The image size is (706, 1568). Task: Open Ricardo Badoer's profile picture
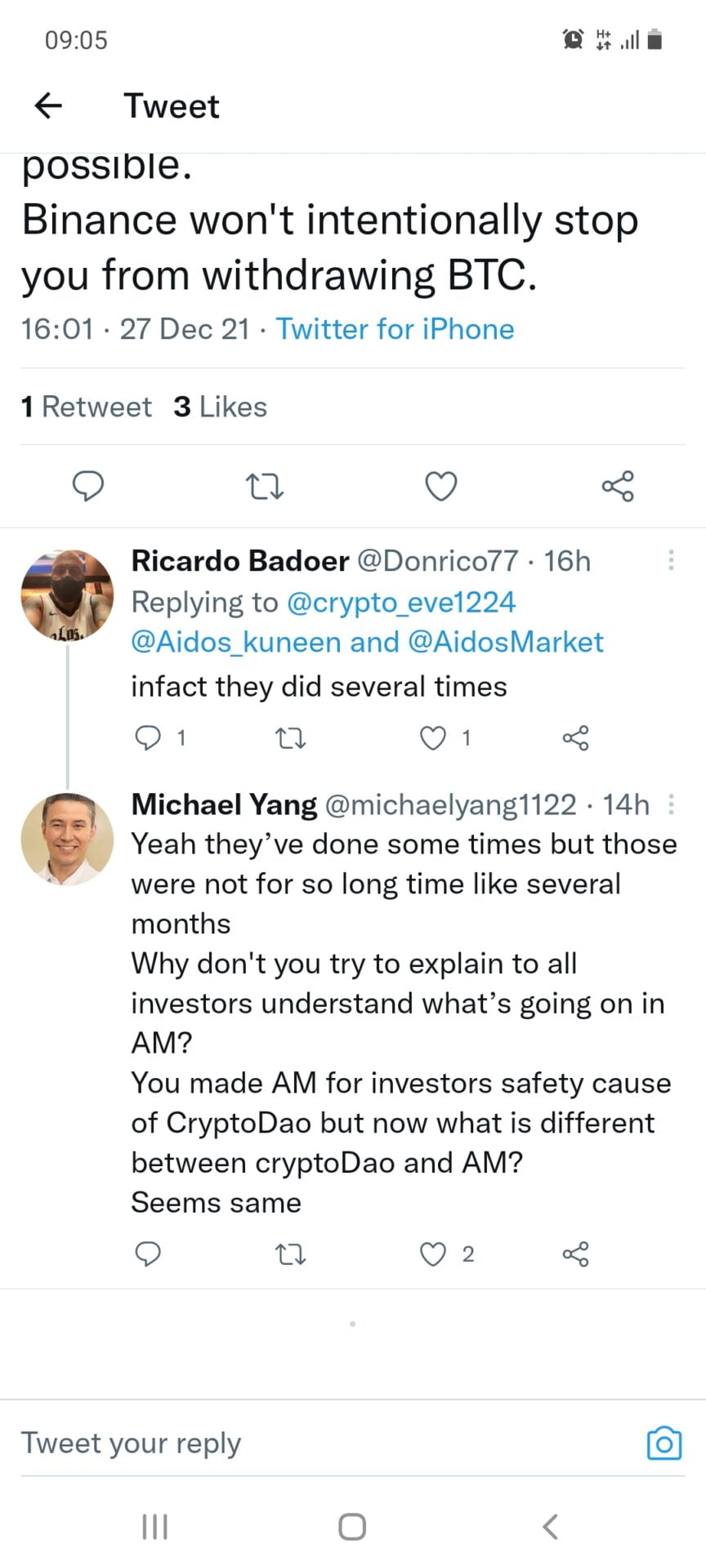[67, 595]
